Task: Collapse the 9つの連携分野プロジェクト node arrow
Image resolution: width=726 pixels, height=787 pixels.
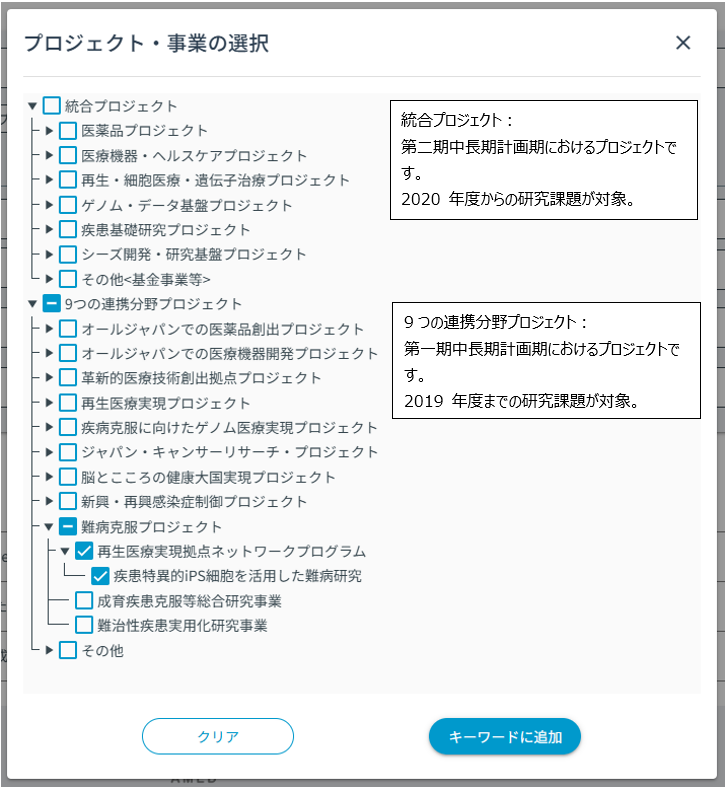Action: click(33, 304)
